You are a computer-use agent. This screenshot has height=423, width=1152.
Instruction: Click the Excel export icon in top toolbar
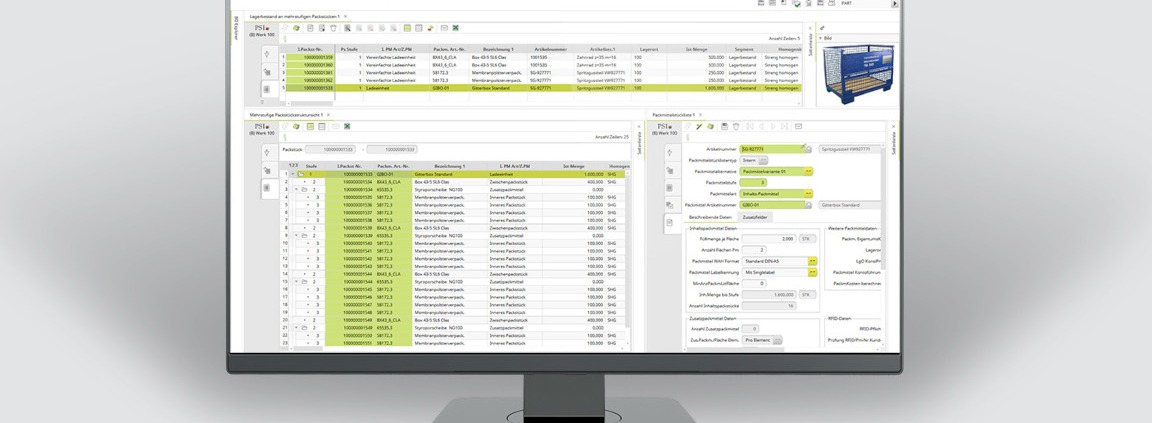[456, 28]
